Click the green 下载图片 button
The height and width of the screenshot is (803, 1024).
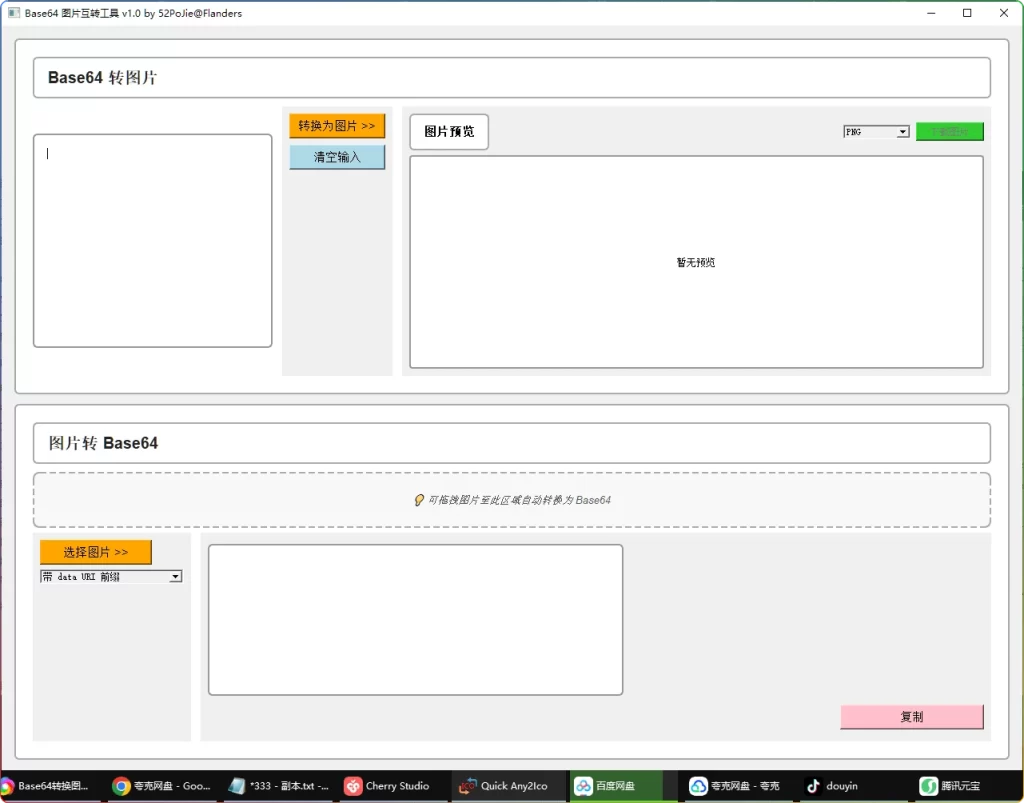(950, 131)
